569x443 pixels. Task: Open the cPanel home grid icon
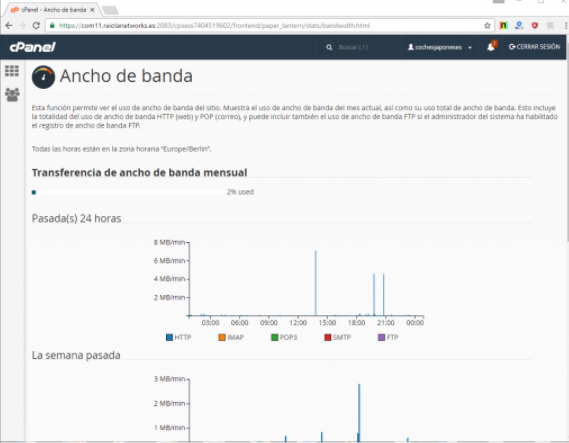click(x=12, y=71)
